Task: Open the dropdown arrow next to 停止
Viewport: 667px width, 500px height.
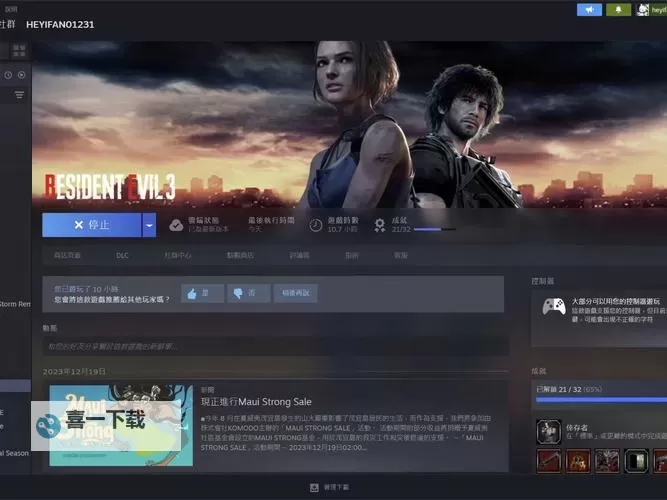Action: click(149, 225)
